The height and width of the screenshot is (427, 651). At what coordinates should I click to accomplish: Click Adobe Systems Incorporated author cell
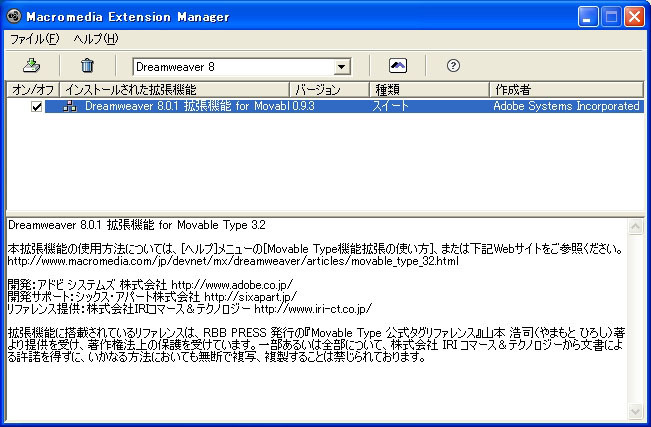coord(566,106)
